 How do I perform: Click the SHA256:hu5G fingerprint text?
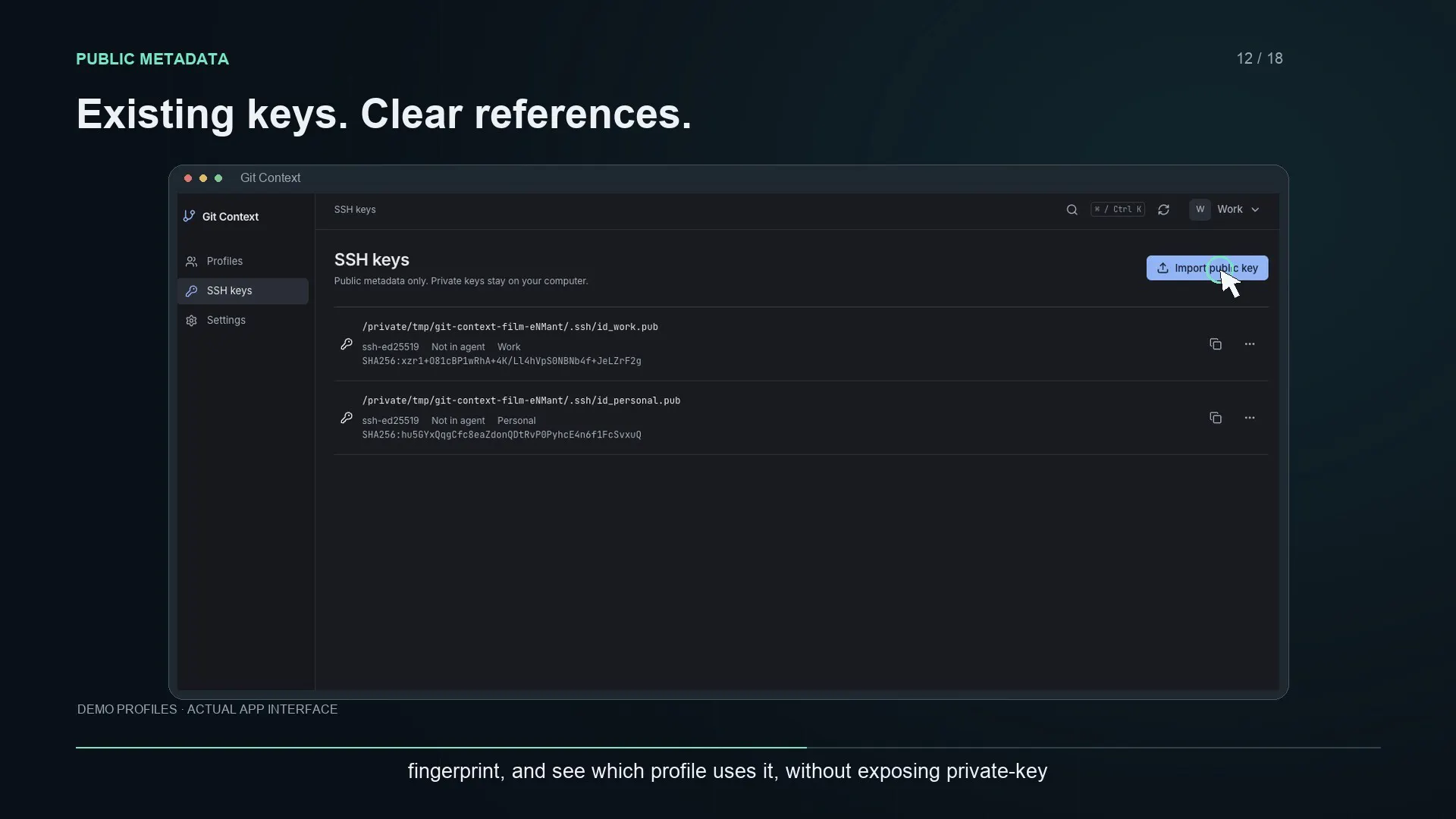coord(501,435)
